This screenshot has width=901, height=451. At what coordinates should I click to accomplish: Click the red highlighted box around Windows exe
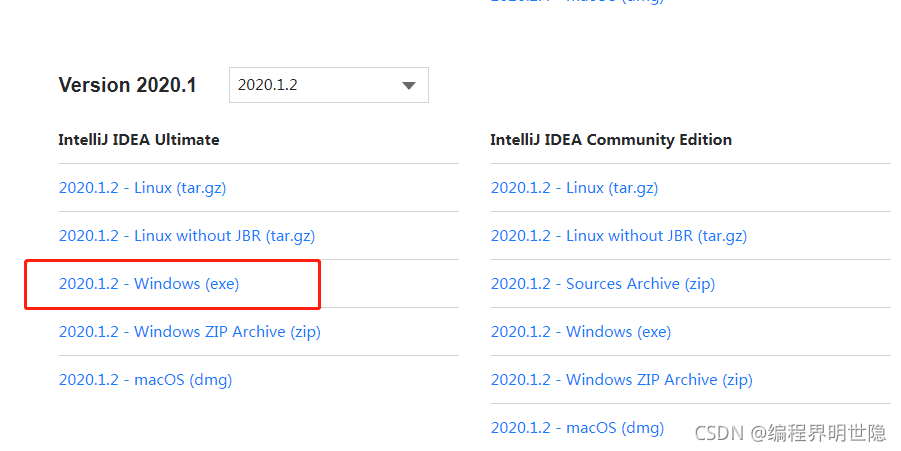pos(172,284)
